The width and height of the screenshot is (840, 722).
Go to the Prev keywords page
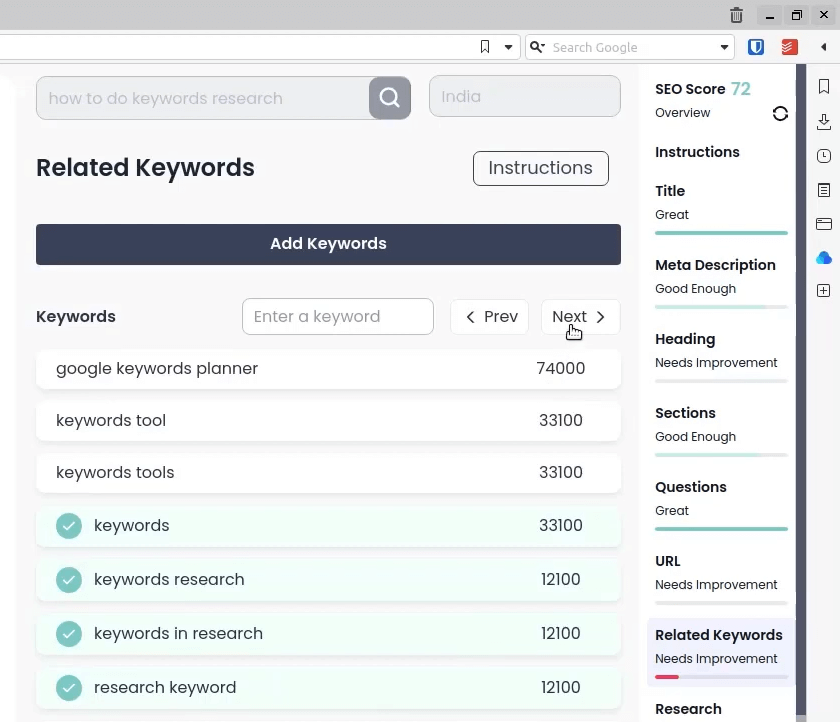(x=489, y=317)
